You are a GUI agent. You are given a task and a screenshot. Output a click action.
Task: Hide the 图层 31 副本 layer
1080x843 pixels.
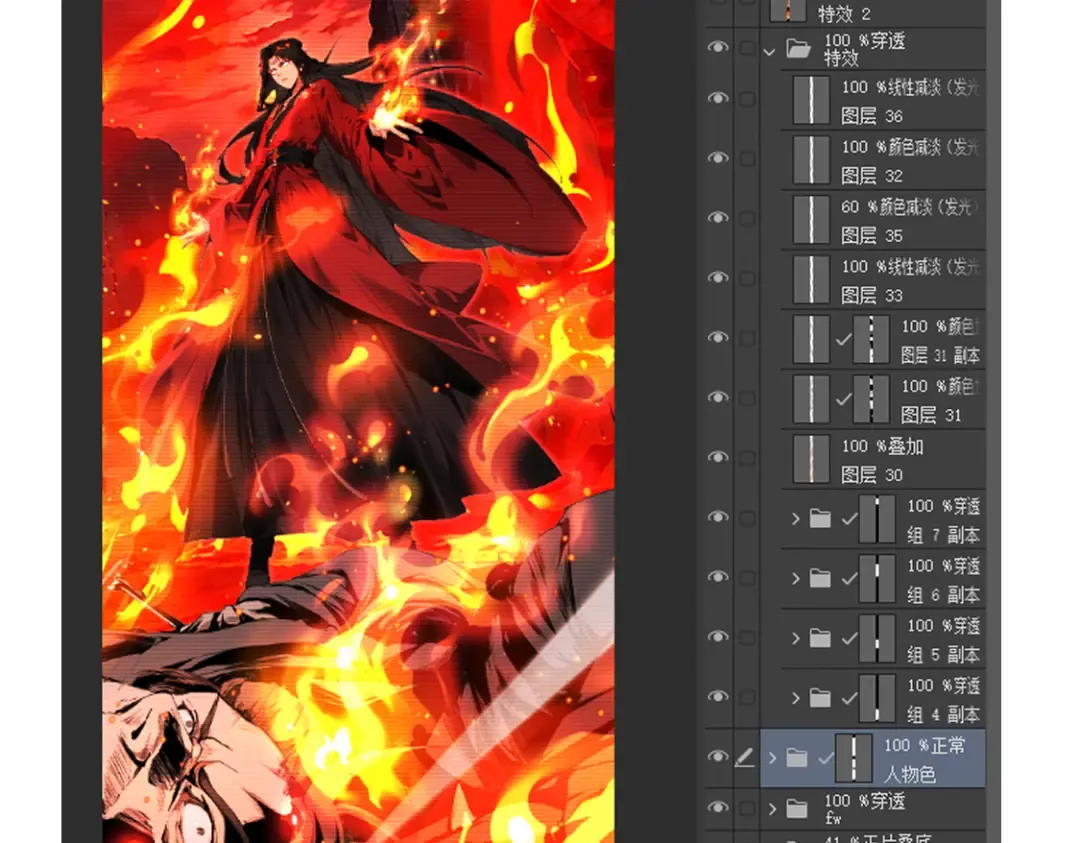[x=718, y=337]
